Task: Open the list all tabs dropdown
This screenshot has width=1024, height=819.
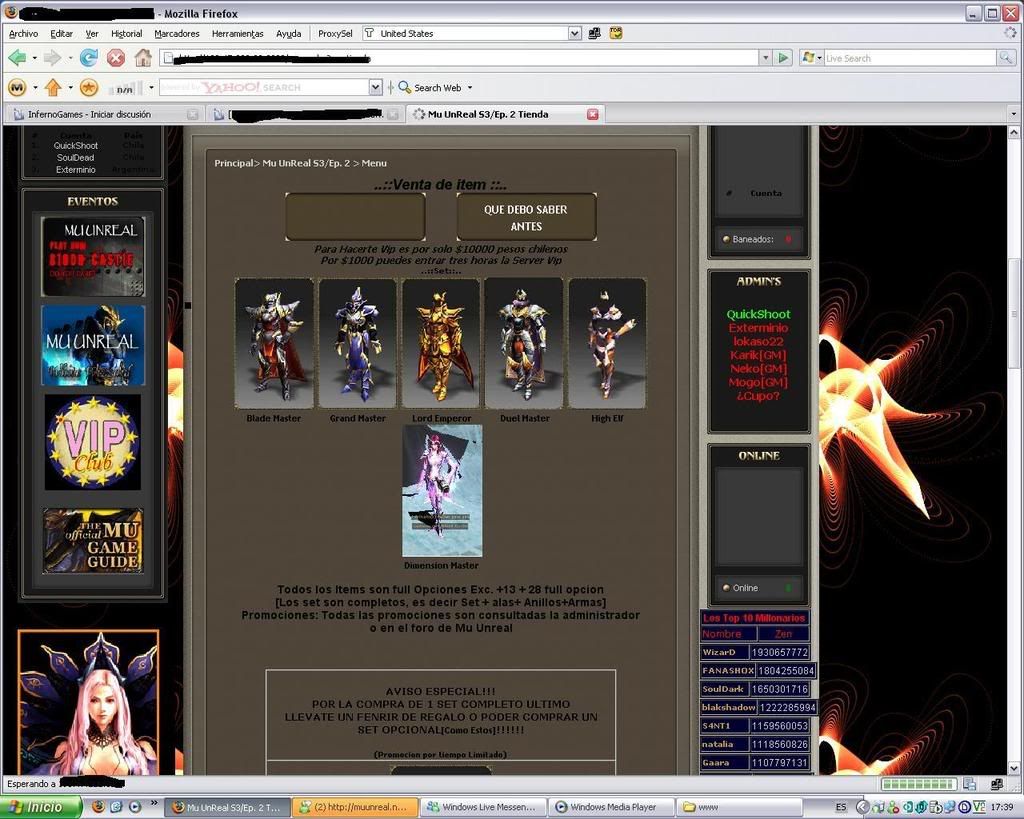Action: [x=1014, y=114]
